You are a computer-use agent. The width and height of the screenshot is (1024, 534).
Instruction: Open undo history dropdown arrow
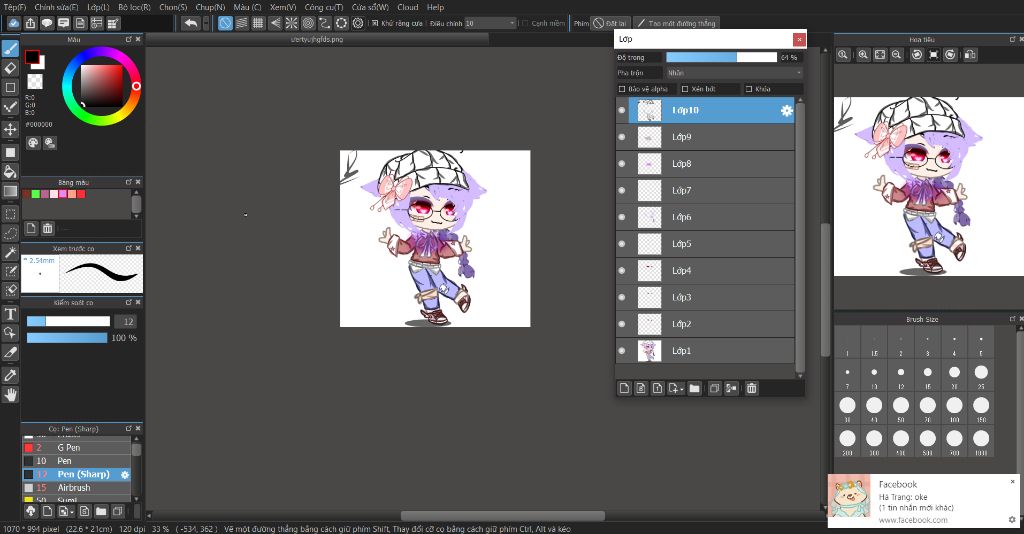pos(206,23)
